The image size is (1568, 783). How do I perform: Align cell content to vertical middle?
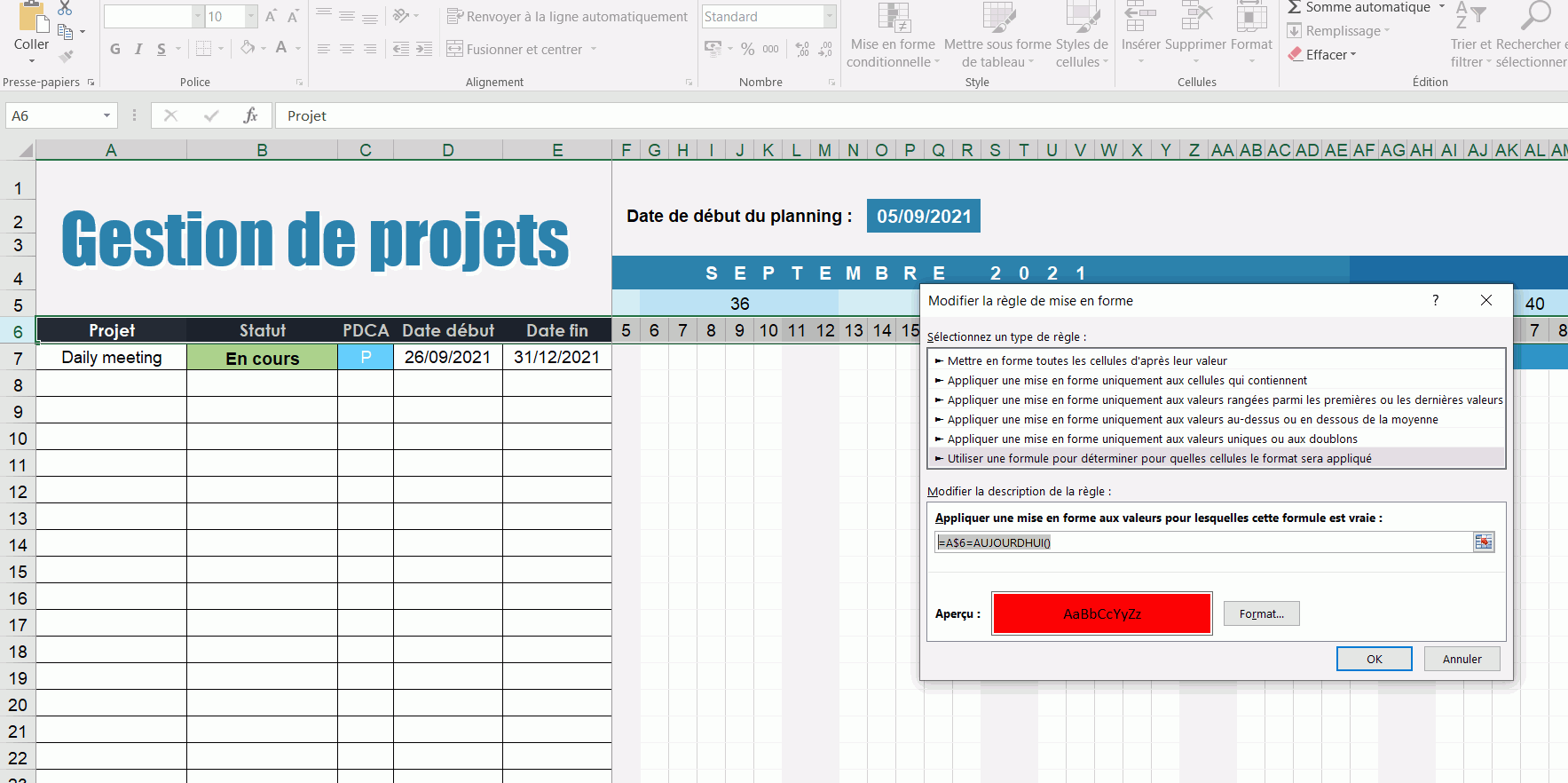[x=347, y=16]
